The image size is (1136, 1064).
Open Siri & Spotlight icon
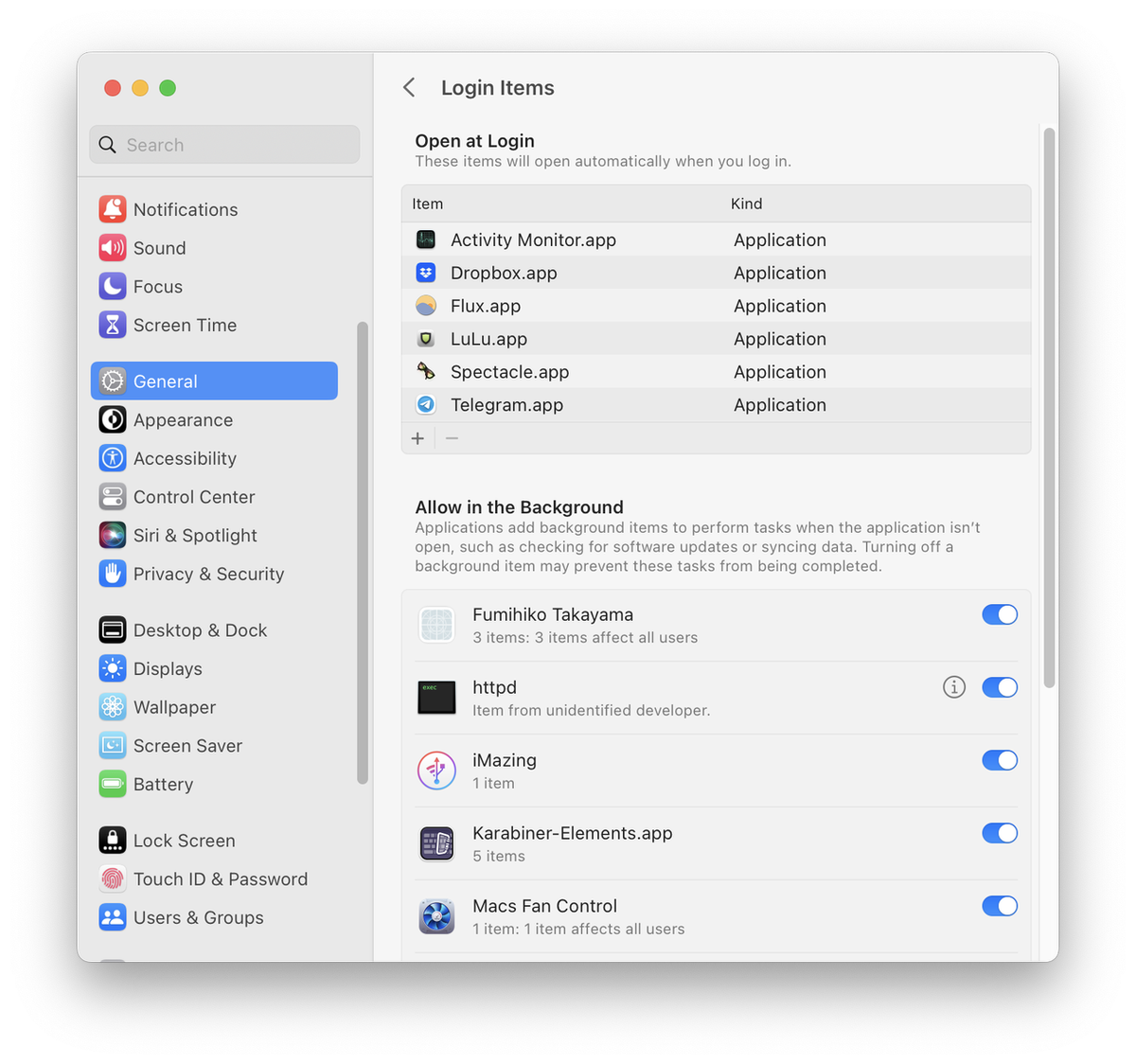tap(113, 535)
